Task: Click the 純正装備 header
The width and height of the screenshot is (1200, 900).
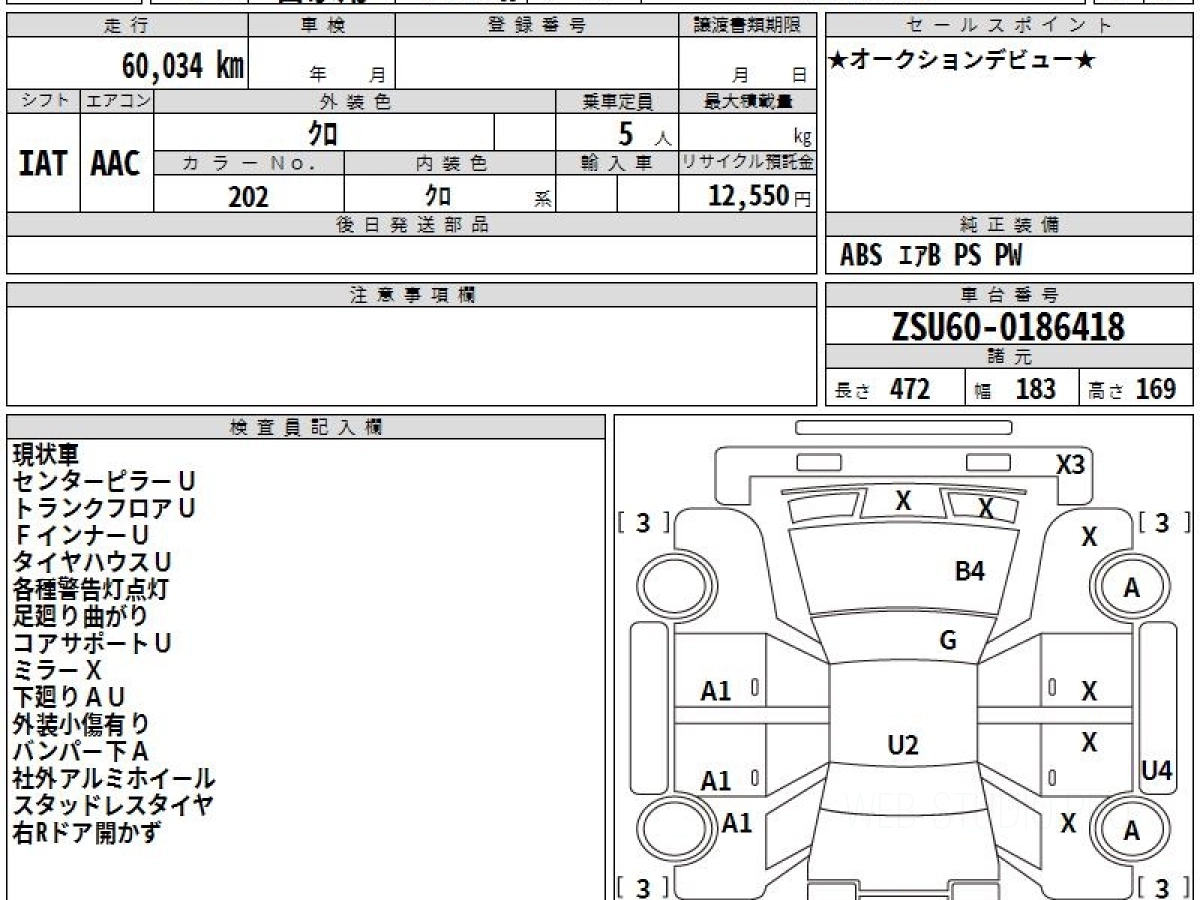Action: pos(1010,225)
